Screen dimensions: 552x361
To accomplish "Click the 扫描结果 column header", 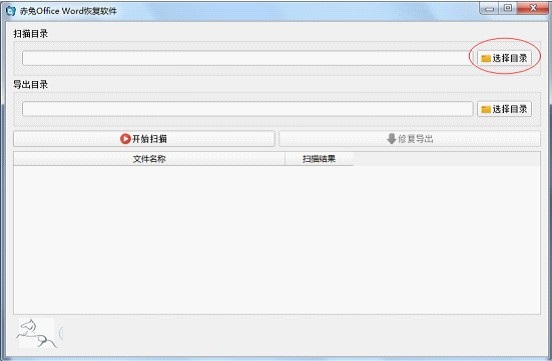I will pyautogui.click(x=319, y=159).
